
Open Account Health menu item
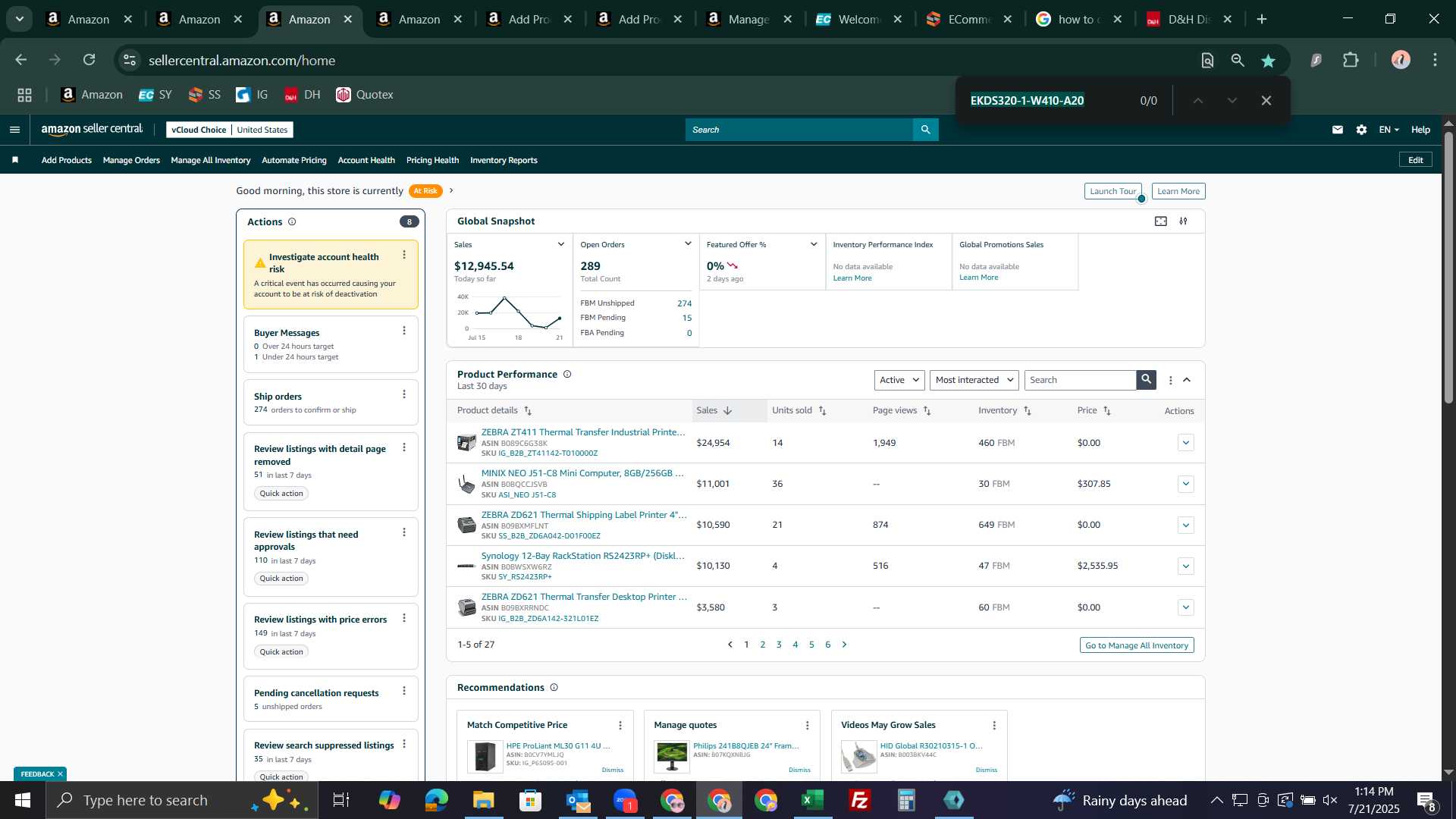tap(366, 160)
